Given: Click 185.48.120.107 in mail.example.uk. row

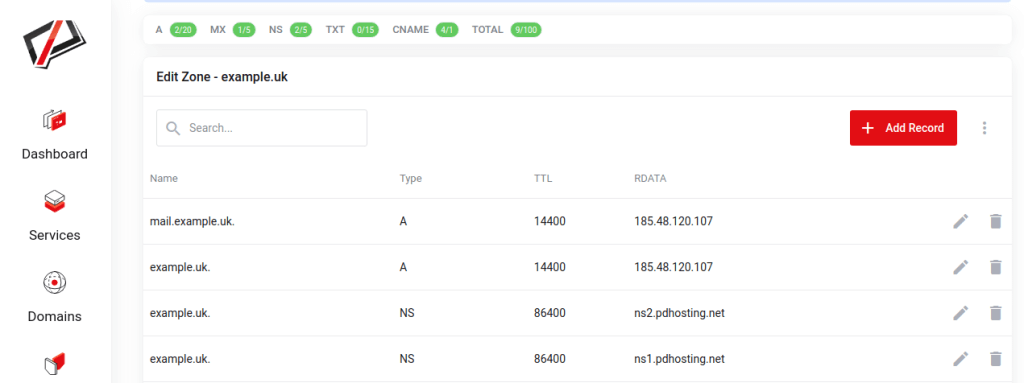Looking at the screenshot, I should click(673, 222).
